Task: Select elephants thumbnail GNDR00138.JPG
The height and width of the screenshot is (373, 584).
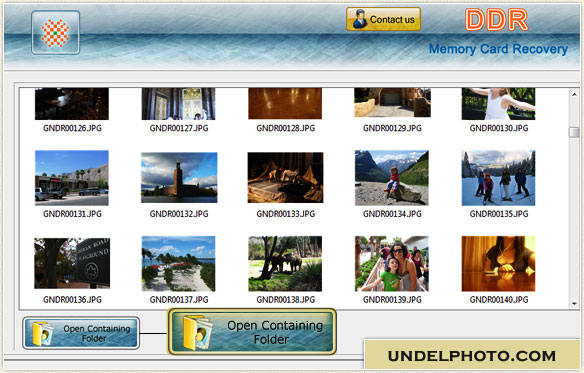Action: [x=285, y=263]
